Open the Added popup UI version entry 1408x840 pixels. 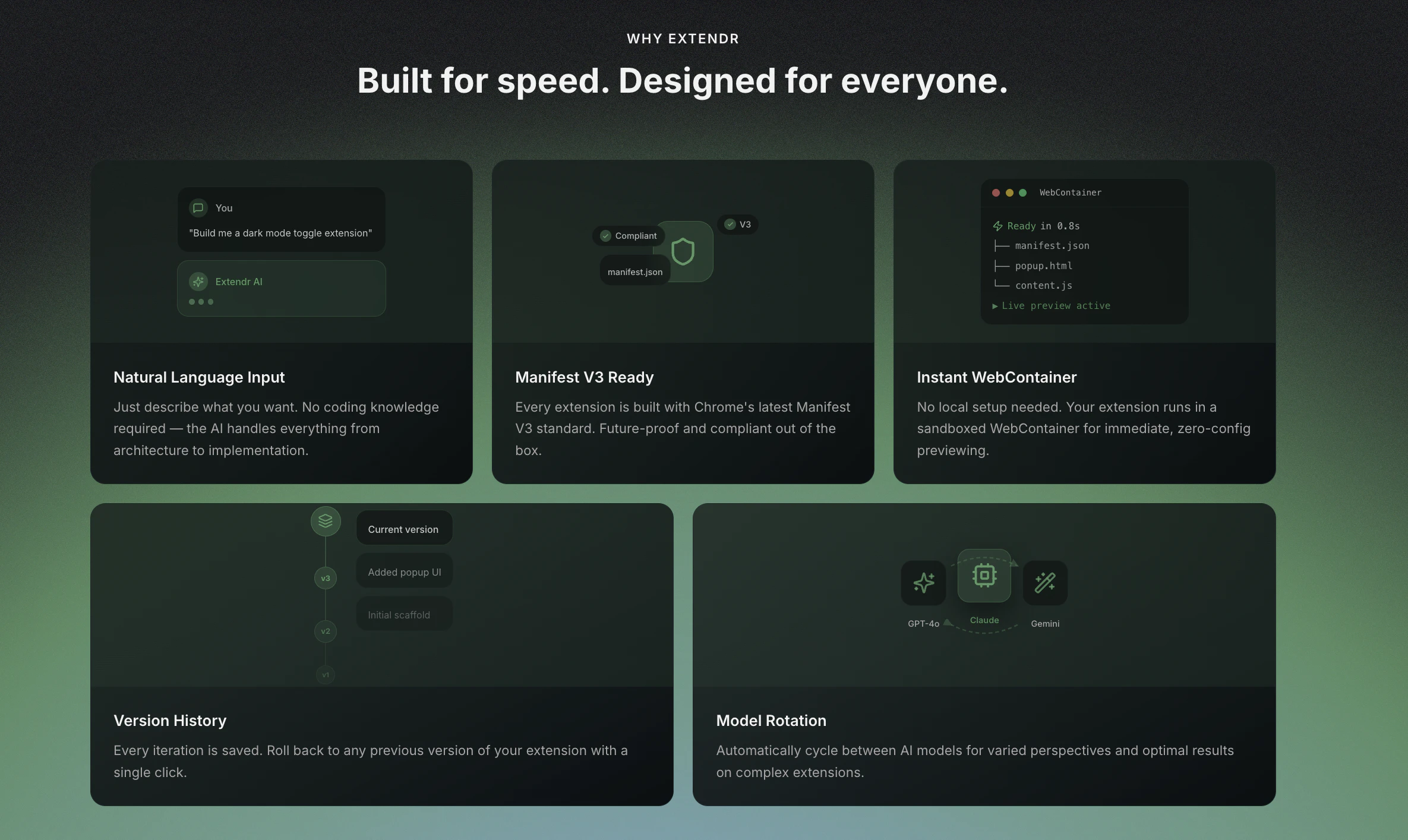[x=404, y=571]
